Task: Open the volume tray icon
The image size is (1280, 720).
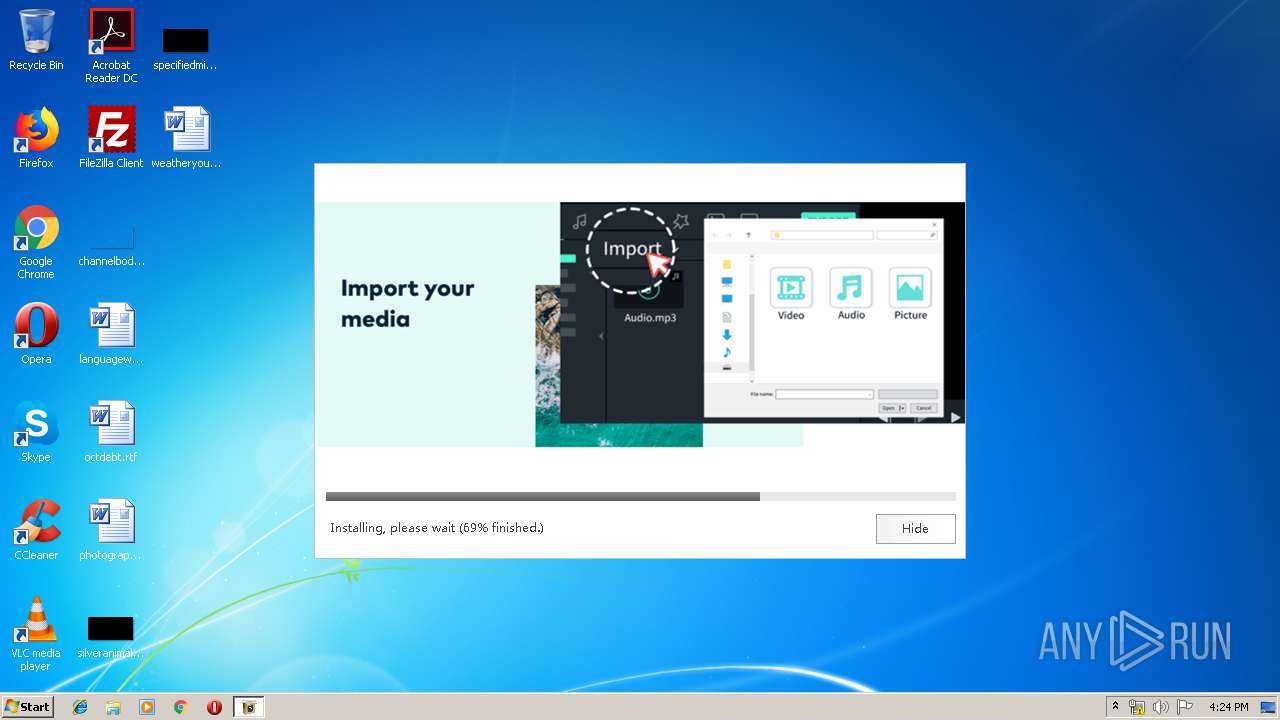Action: (x=1161, y=707)
